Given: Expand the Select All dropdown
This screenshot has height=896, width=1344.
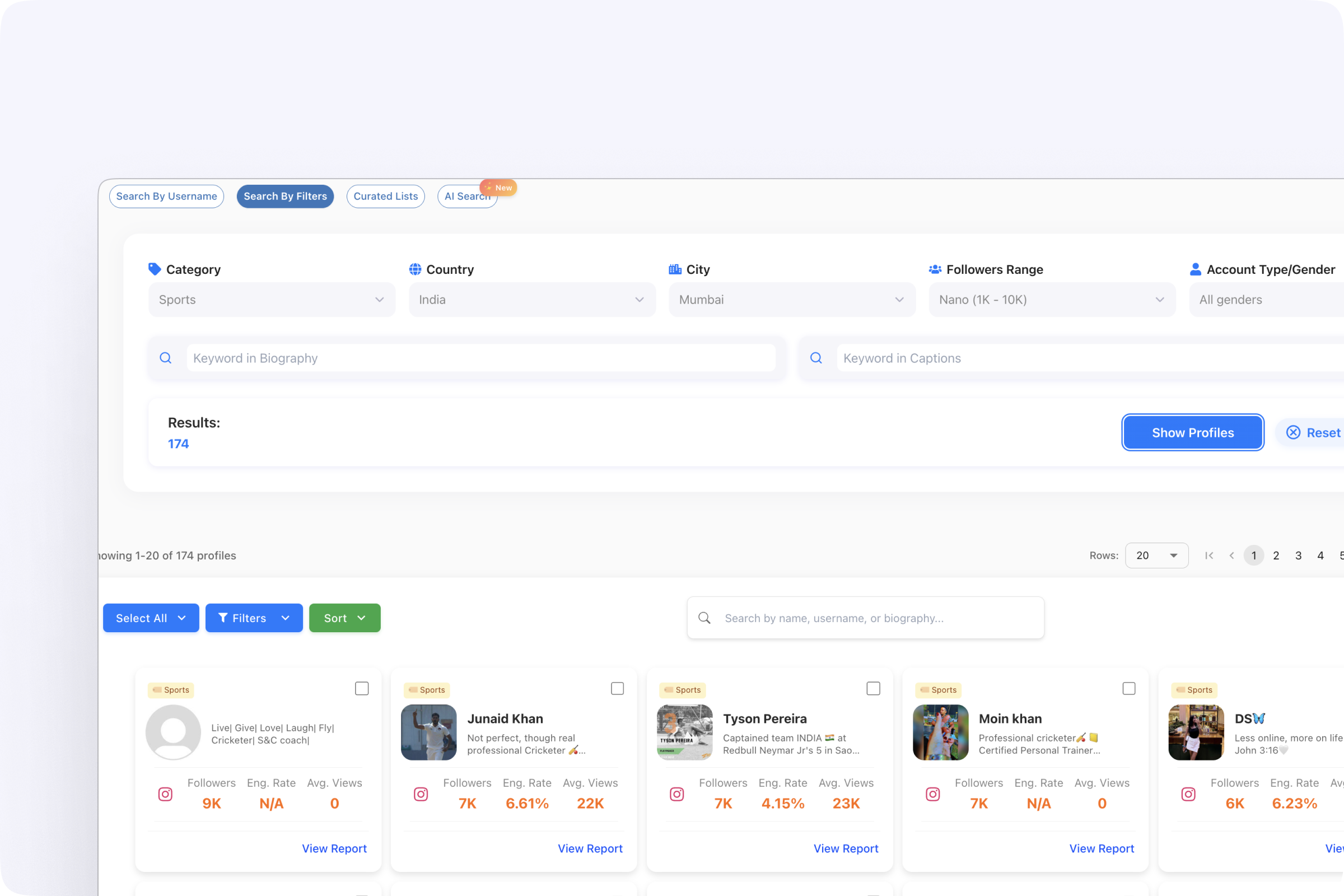Looking at the screenshot, I should [151, 618].
